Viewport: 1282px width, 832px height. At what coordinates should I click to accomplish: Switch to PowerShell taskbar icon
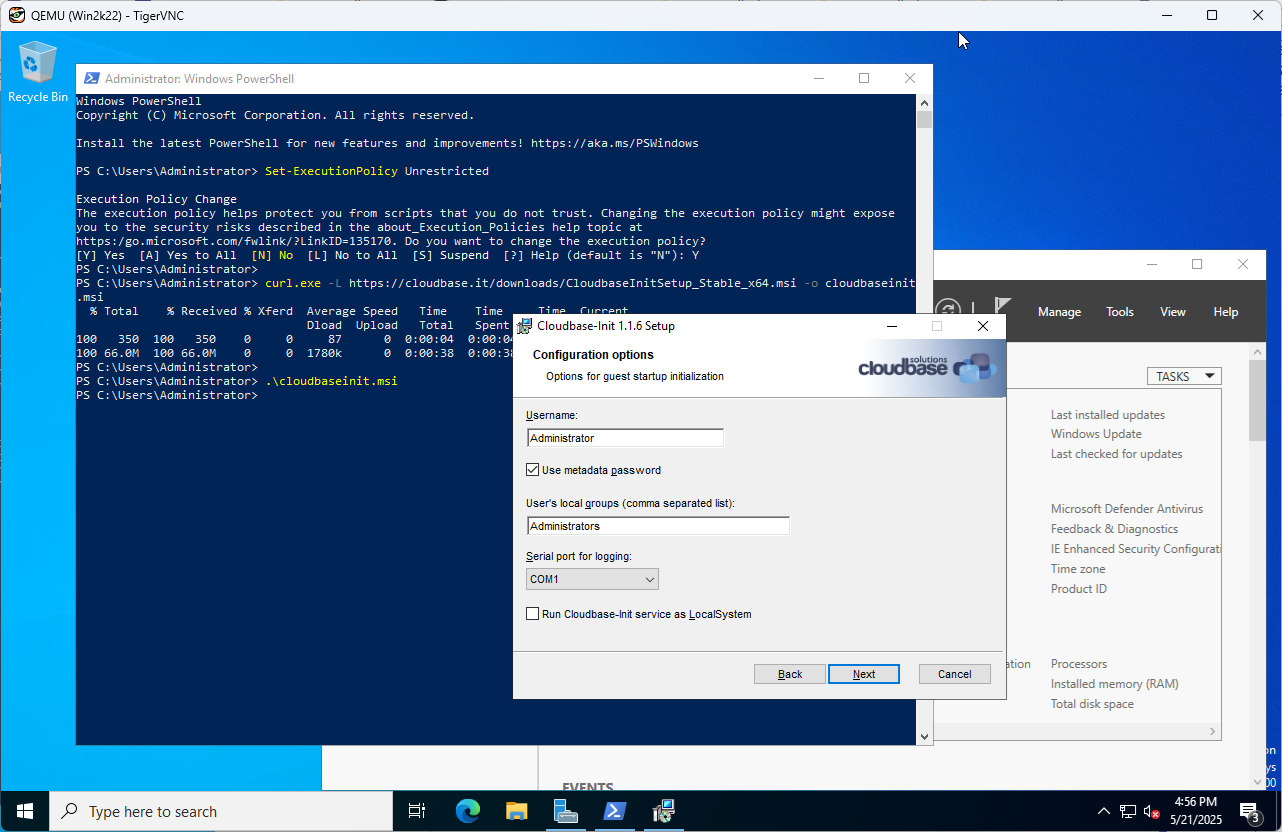pyautogui.click(x=615, y=811)
